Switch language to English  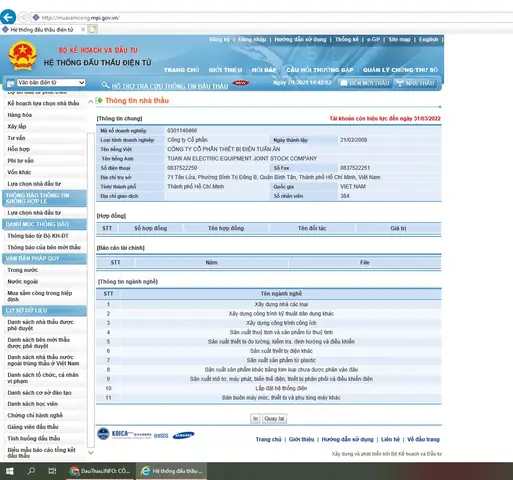pyautogui.click(x=429, y=39)
